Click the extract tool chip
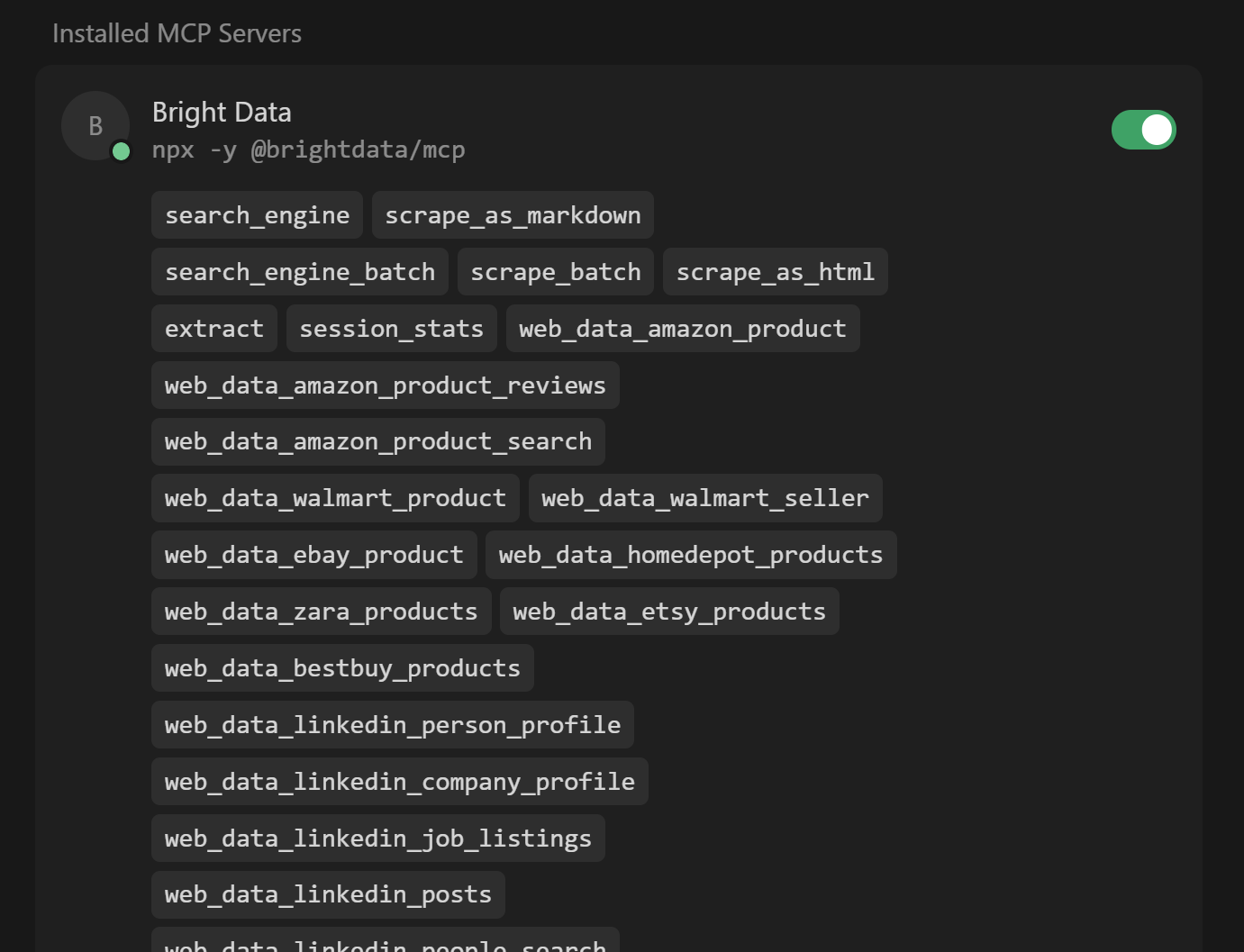Viewport: 1244px width, 952px height. point(213,328)
